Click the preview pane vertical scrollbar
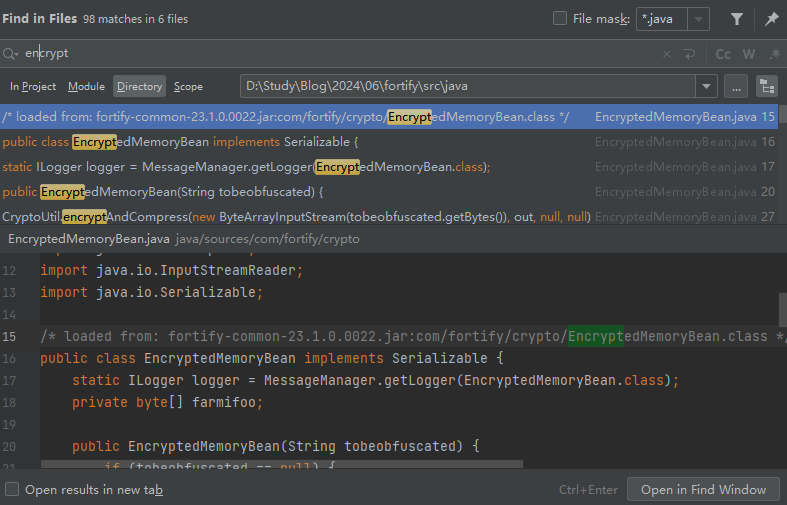 pos(782,310)
